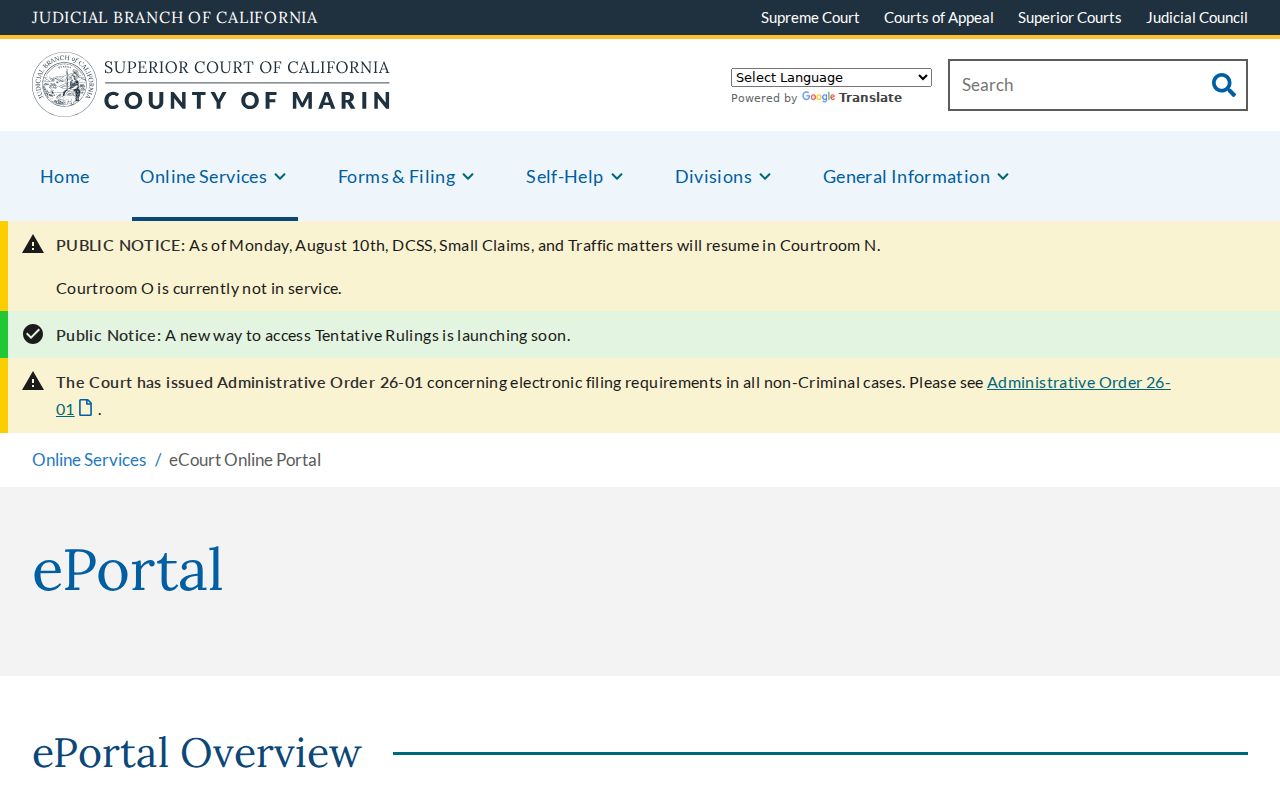
Task: Click the ePortal Overview section heading
Action: pyautogui.click(x=197, y=752)
